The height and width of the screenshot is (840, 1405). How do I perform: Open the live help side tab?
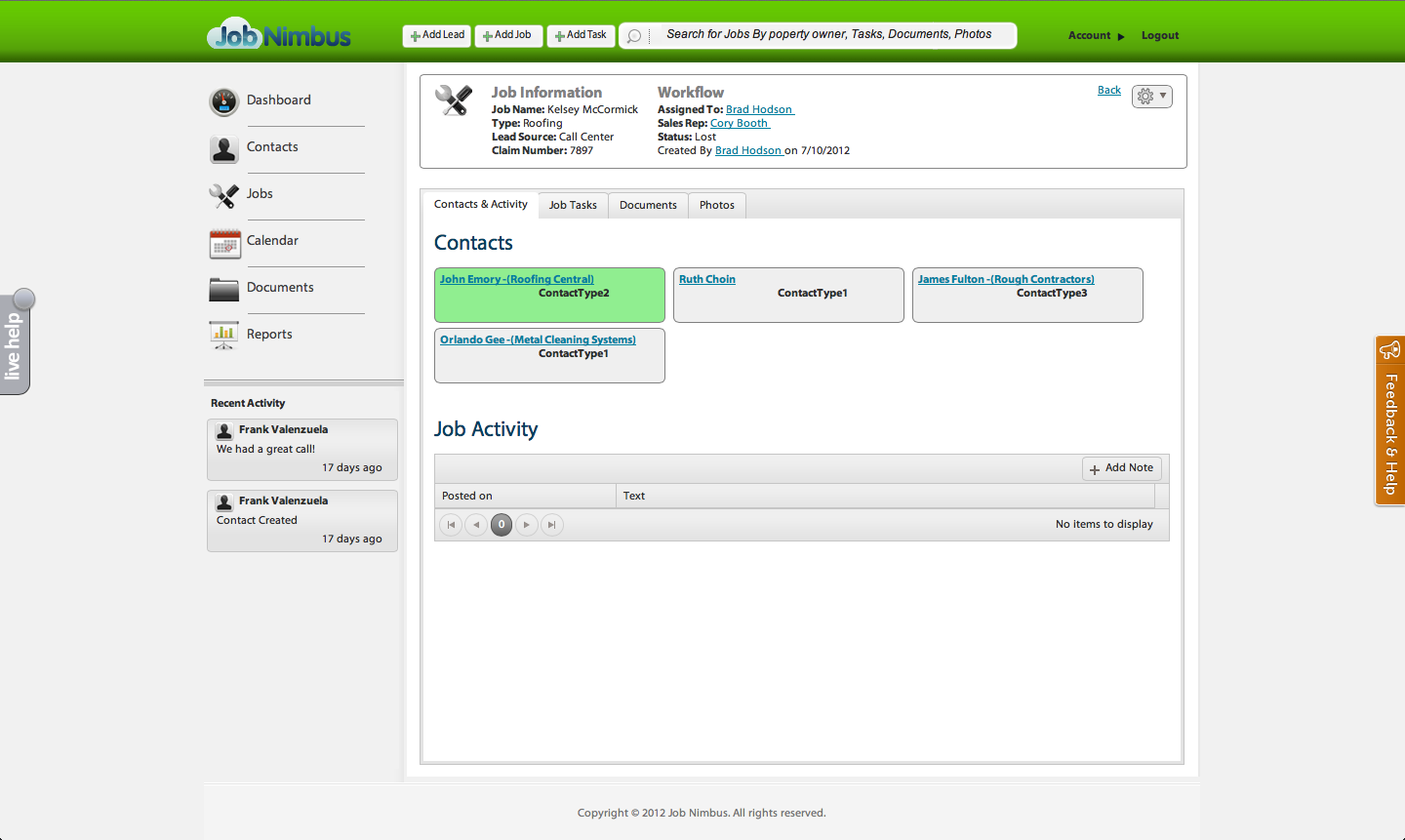(16, 342)
